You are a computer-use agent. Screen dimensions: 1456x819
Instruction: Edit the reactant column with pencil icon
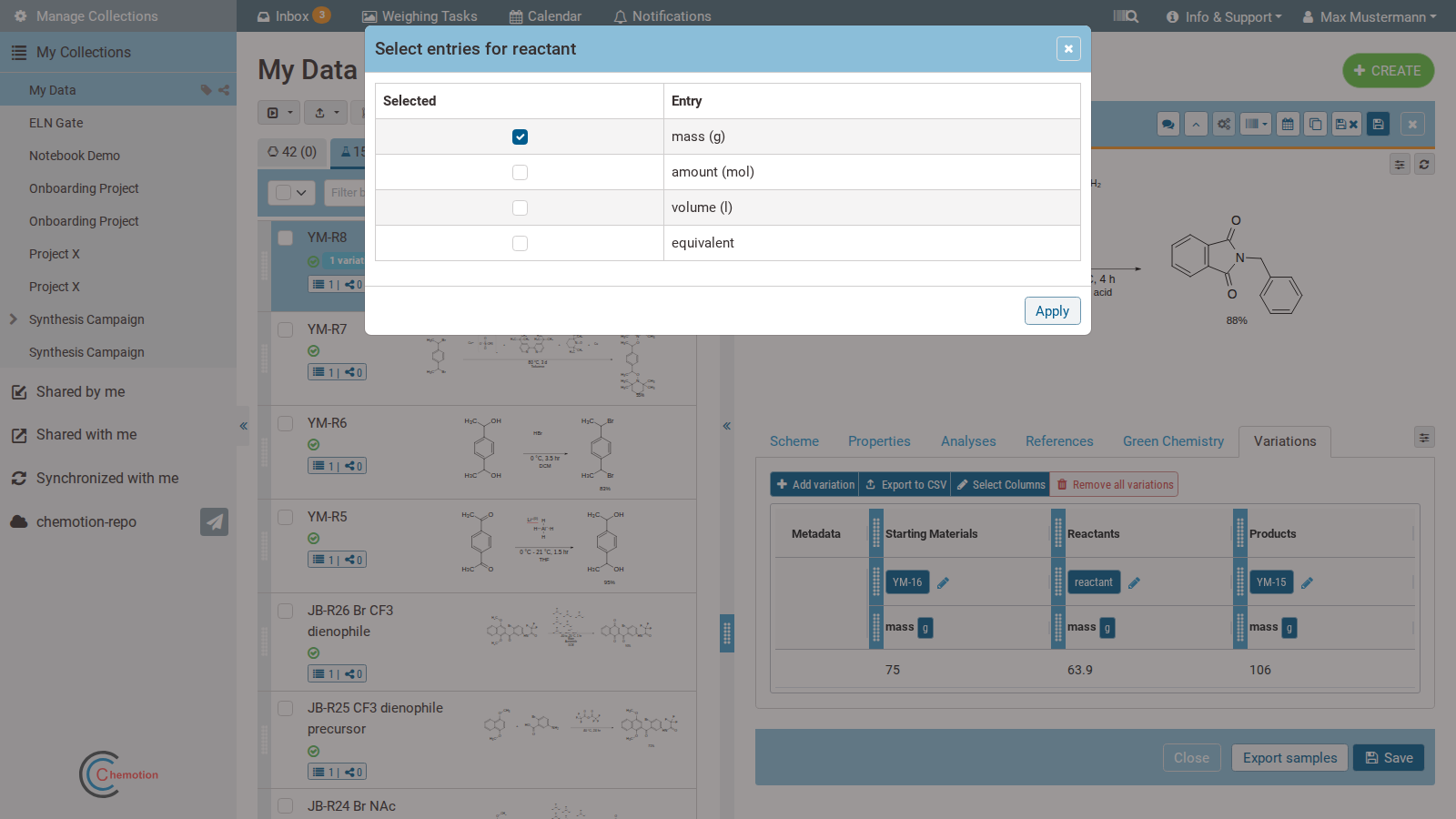(1134, 583)
